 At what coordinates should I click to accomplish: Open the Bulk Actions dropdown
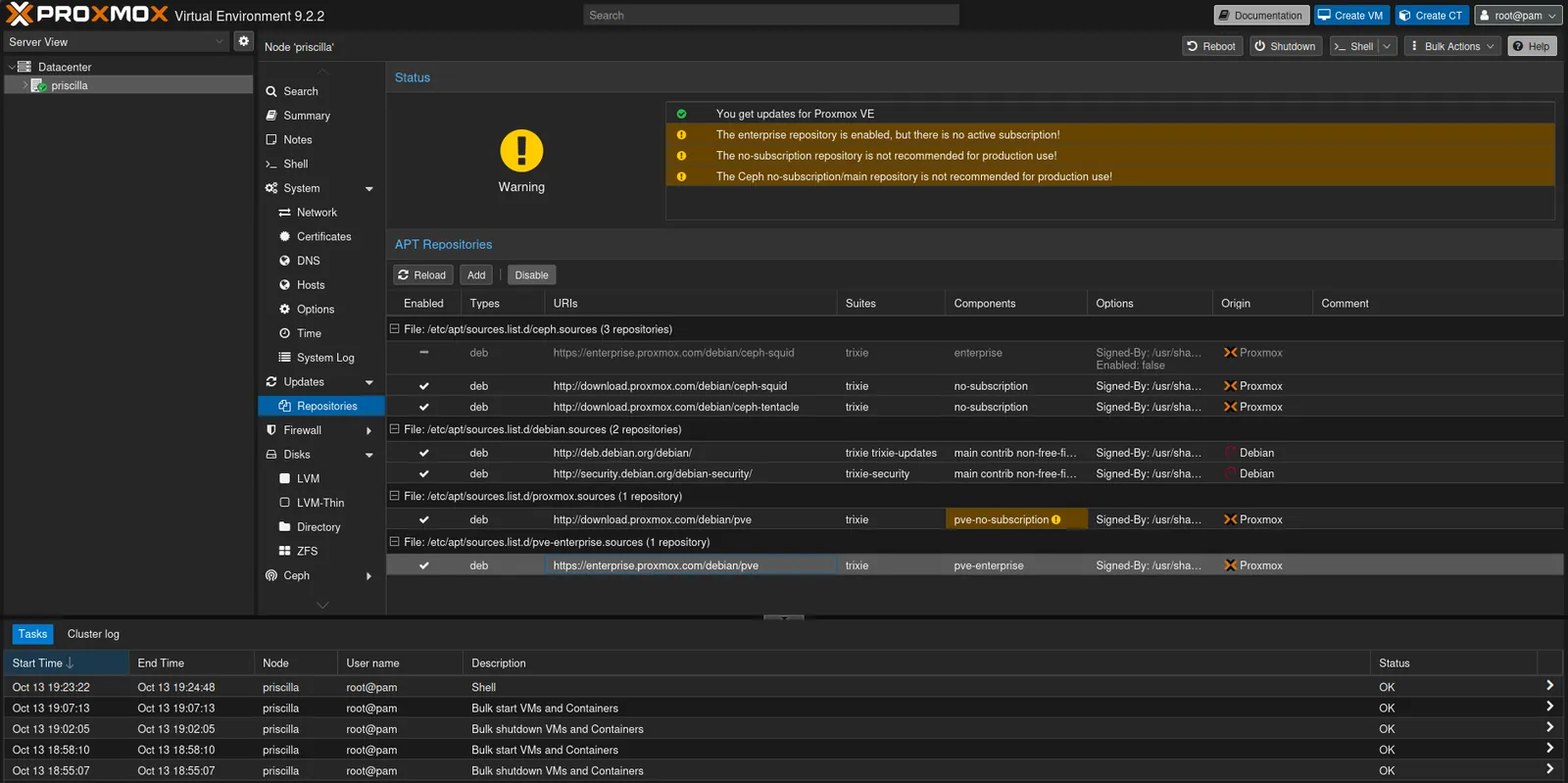pyautogui.click(x=1452, y=46)
